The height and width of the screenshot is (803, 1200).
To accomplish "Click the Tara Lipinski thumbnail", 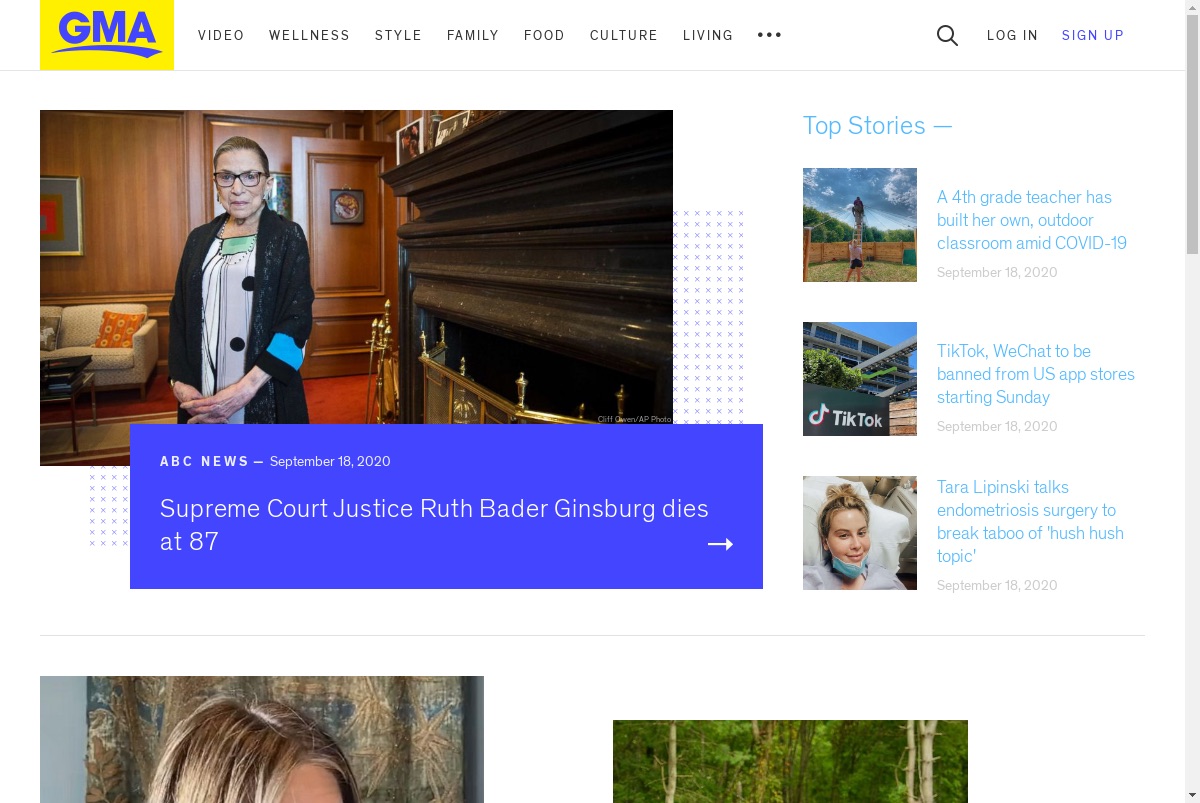I will click(x=860, y=533).
